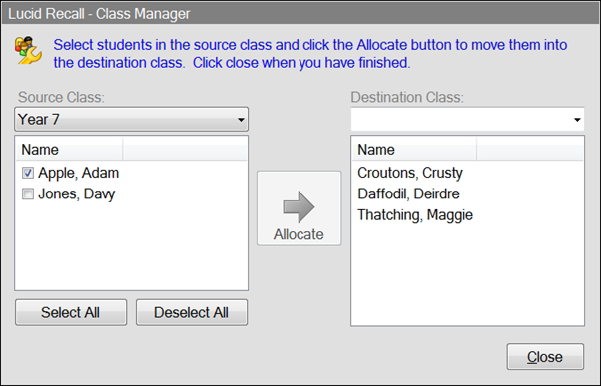
Task: Click the Year 7 source class combo box
Action: 131,120
